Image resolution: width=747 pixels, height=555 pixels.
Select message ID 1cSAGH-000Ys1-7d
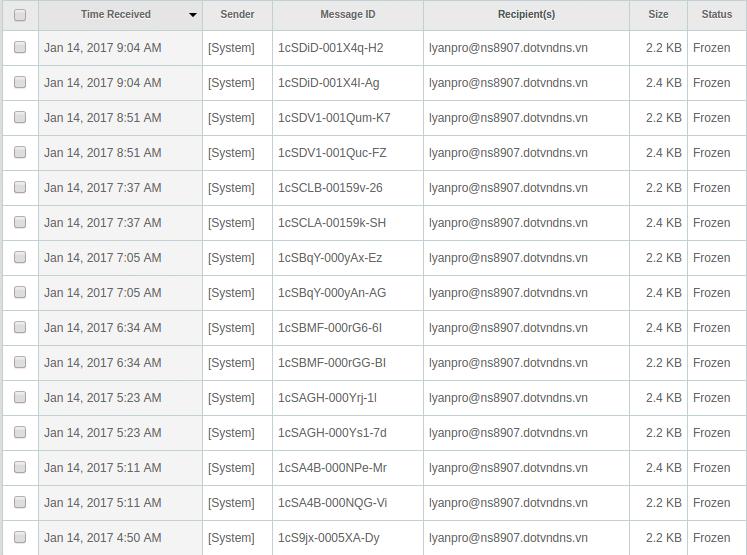point(332,433)
